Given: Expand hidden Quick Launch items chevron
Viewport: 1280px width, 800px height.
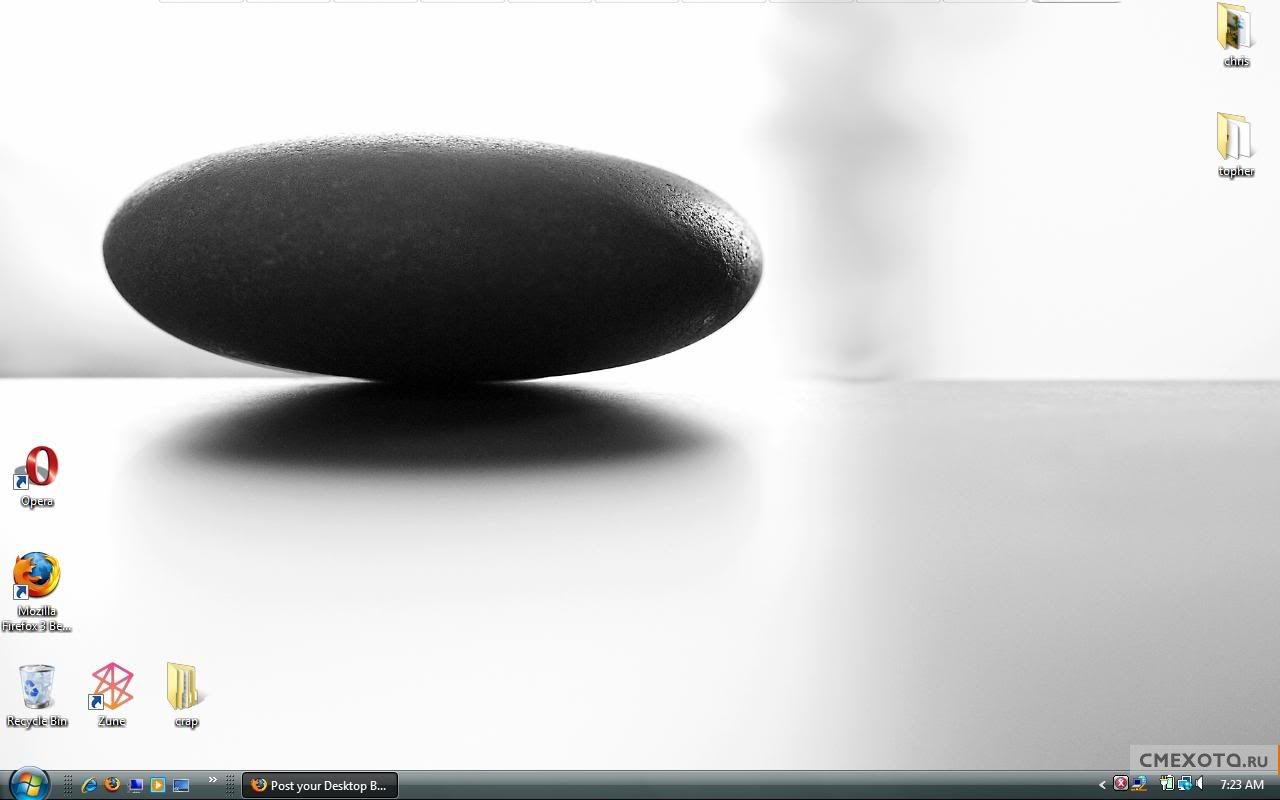Looking at the screenshot, I should (x=212, y=780).
